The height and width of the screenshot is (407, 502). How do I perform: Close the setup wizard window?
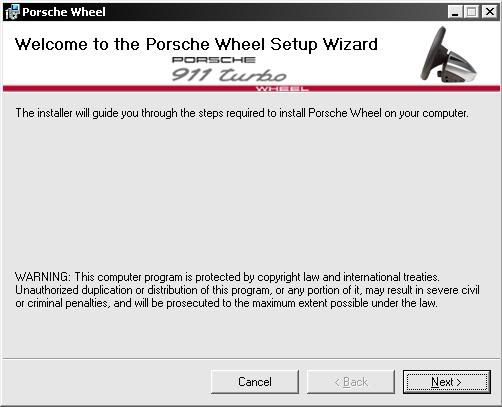click(x=490, y=12)
